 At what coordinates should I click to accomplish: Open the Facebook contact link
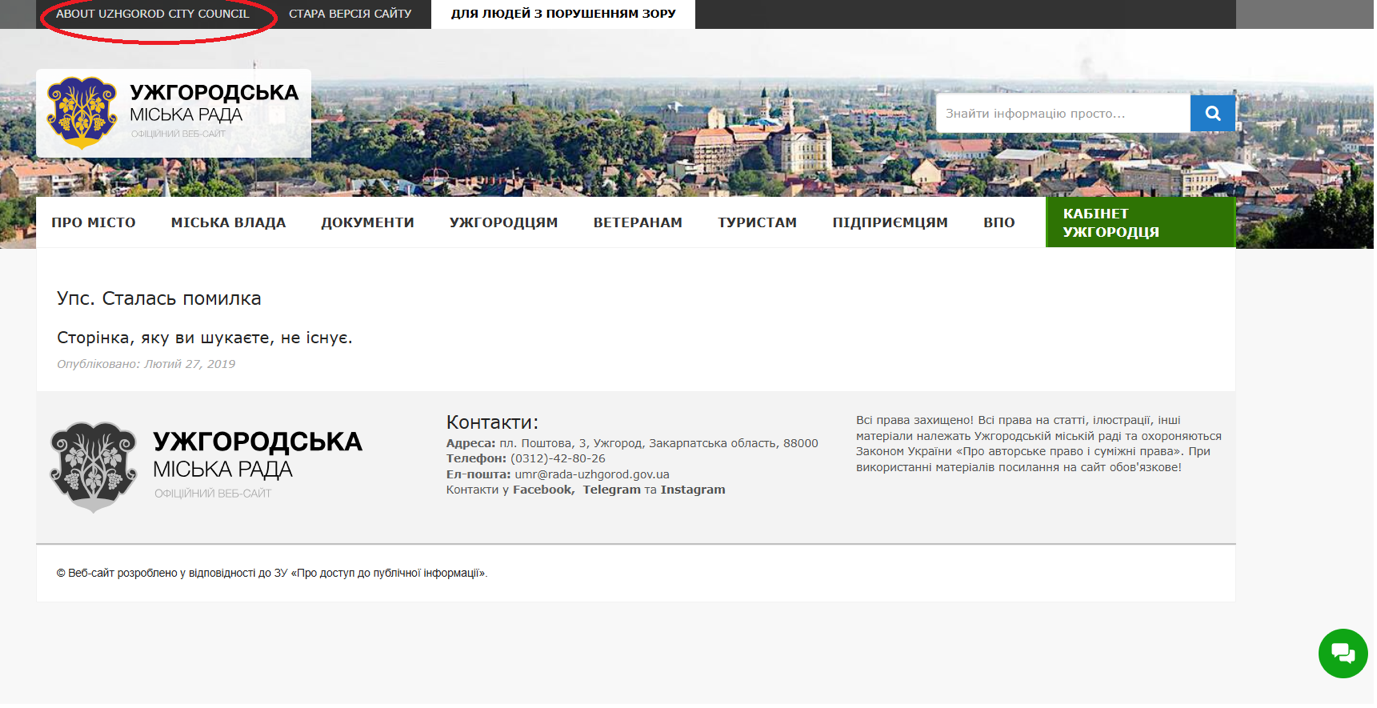tap(543, 490)
